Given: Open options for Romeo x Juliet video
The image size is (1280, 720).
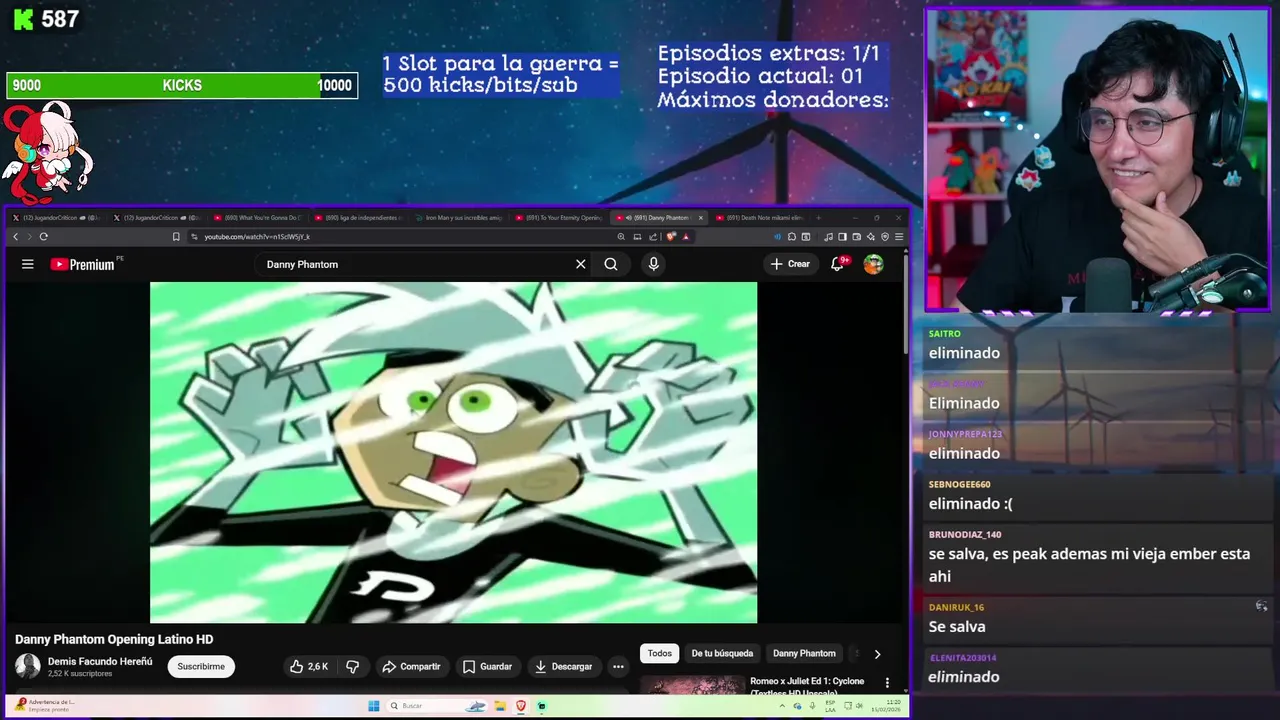Looking at the screenshot, I should pos(887,682).
